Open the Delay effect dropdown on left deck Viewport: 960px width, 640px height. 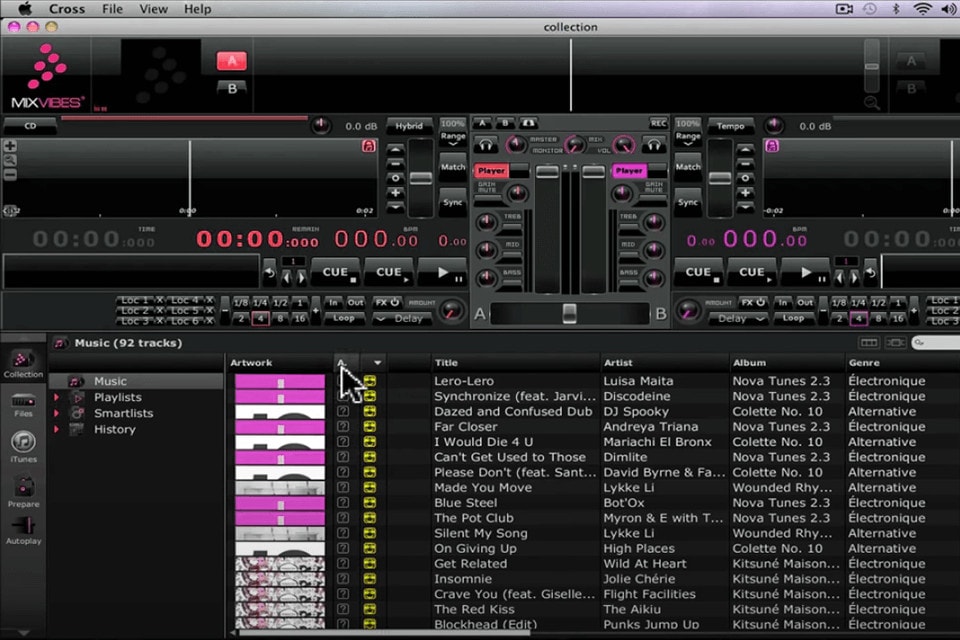tap(402, 318)
